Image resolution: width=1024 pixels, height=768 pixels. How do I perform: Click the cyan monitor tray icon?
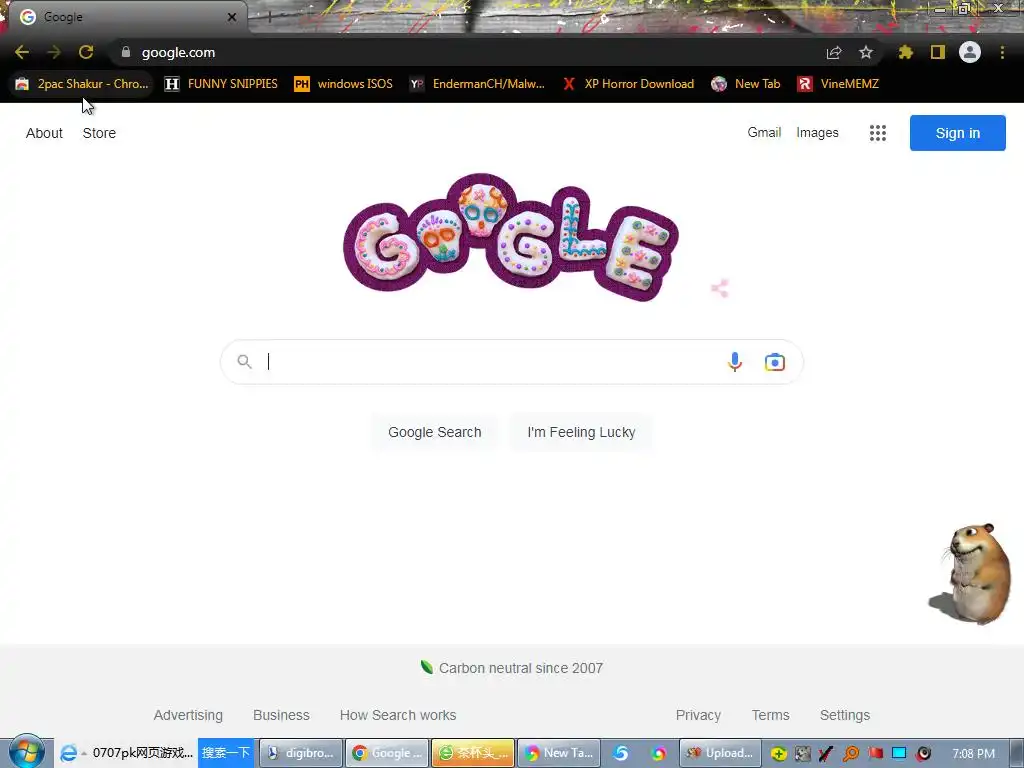pyautogui.click(x=899, y=754)
